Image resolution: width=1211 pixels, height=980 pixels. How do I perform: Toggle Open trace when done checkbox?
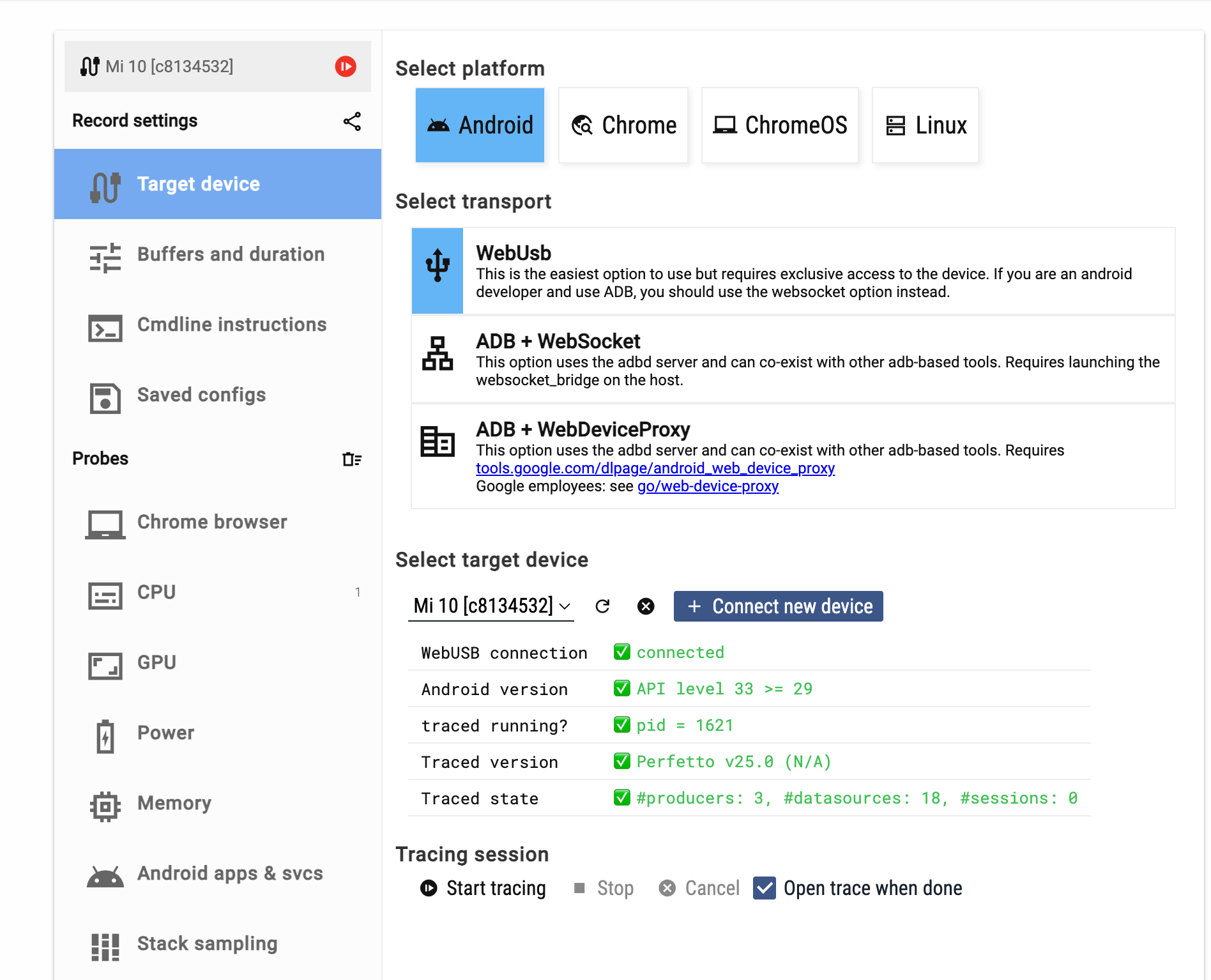click(765, 888)
